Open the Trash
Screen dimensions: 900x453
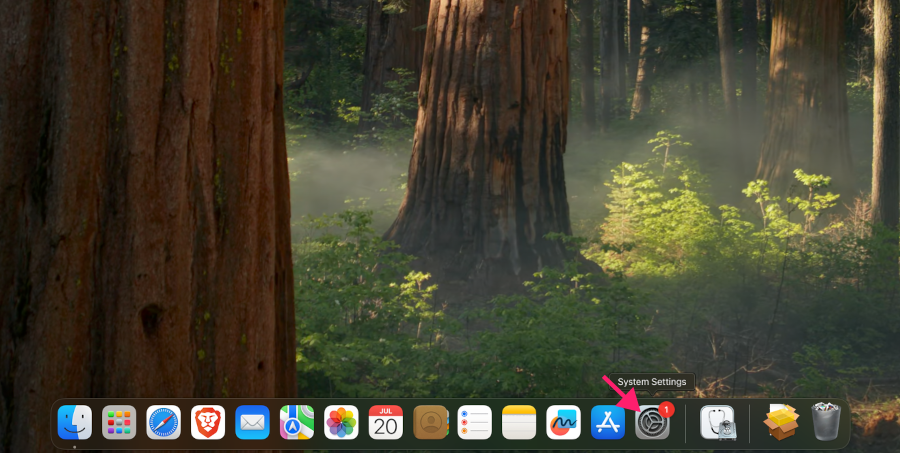click(826, 421)
